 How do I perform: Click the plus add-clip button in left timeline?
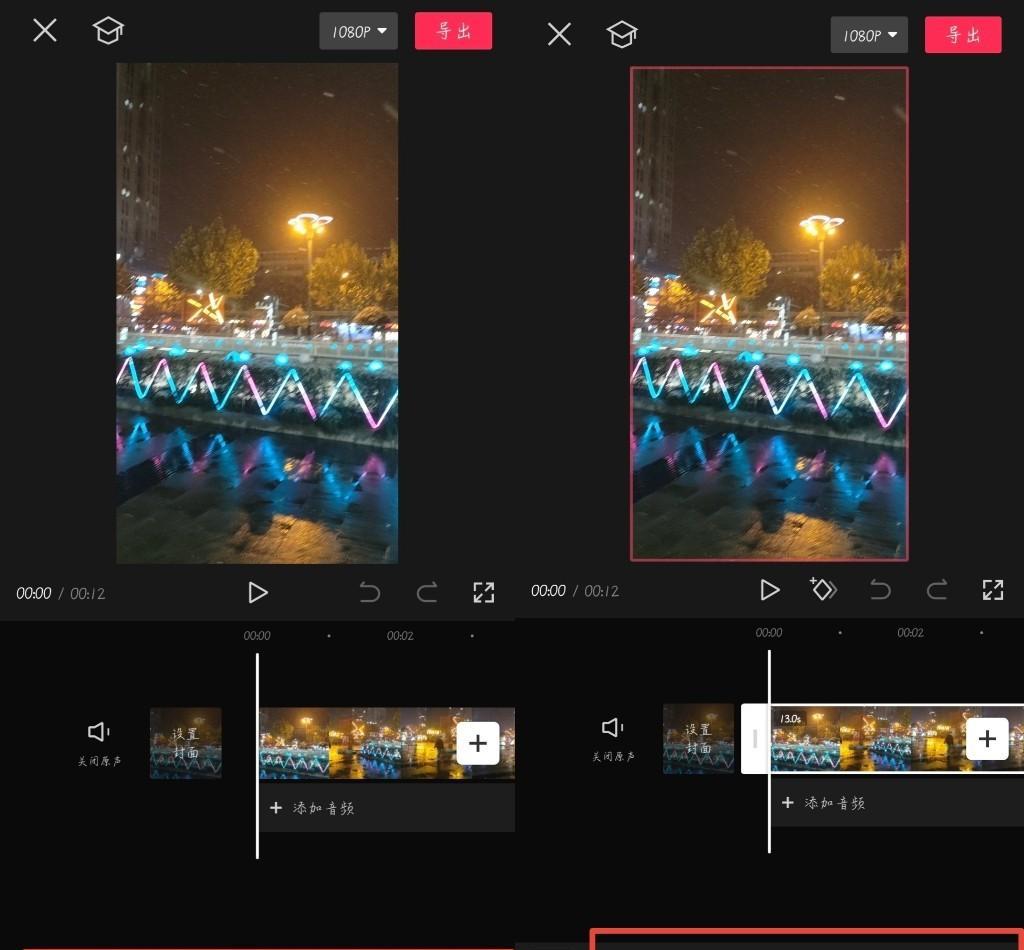(x=478, y=743)
